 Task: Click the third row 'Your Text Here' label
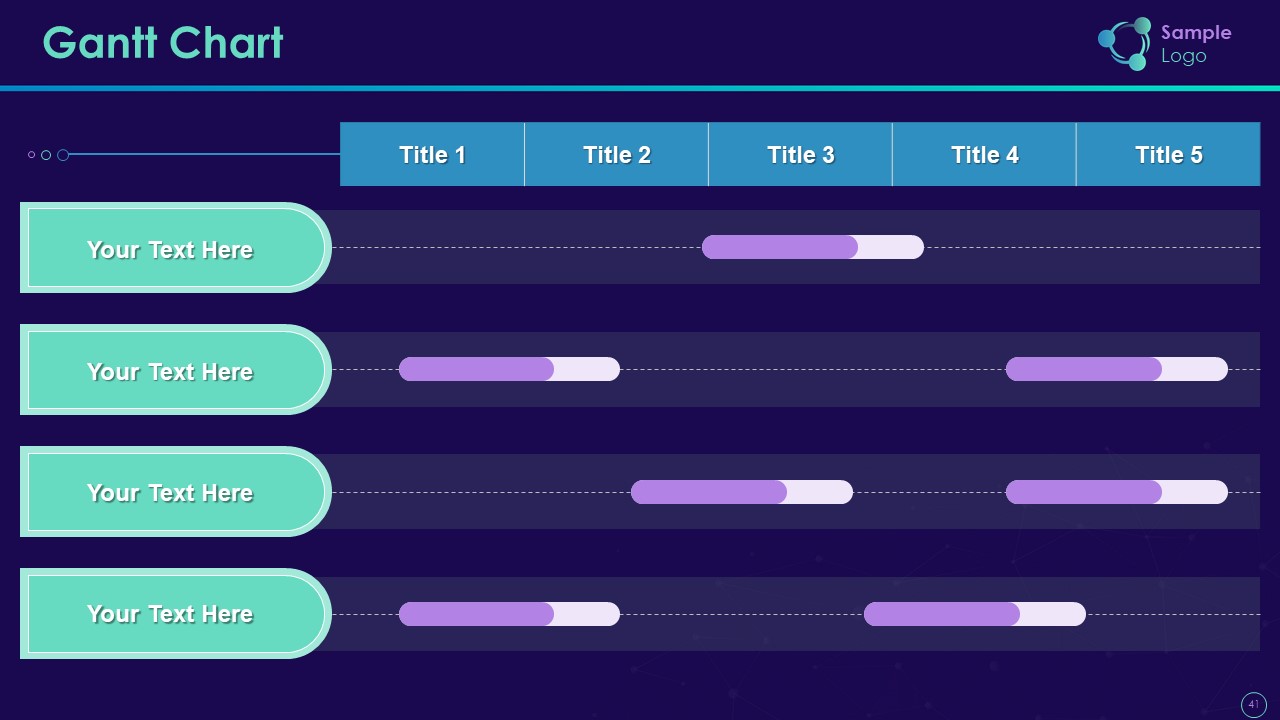pos(170,492)
